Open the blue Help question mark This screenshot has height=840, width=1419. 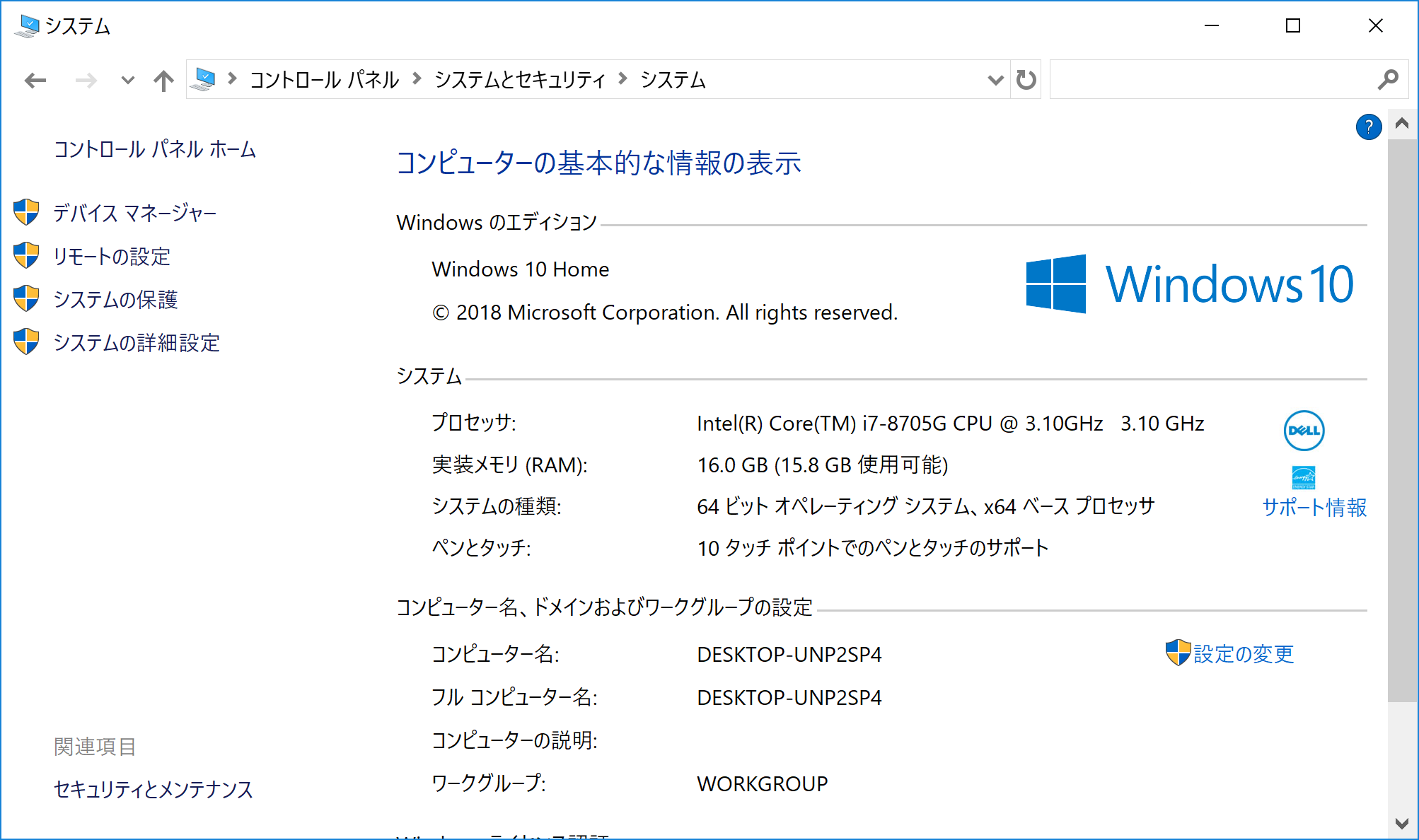[x=1369, y=127]
